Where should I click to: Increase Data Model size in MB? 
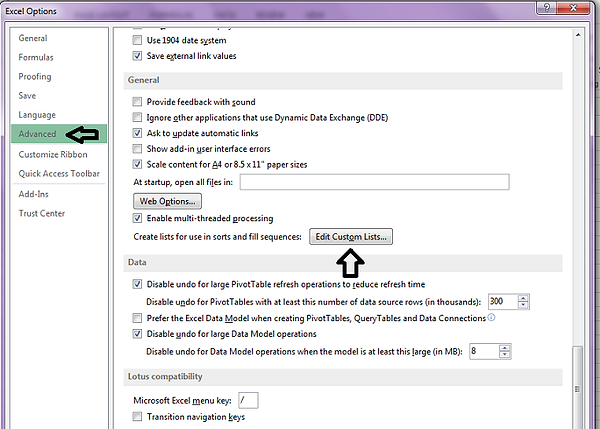click(505, 348)
